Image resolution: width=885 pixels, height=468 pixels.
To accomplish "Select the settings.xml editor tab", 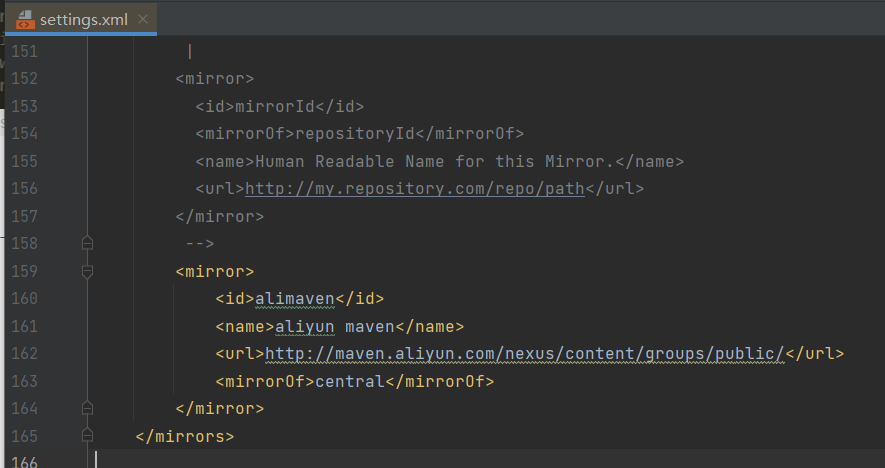I will pyautogui.click(x=81, y=19).
